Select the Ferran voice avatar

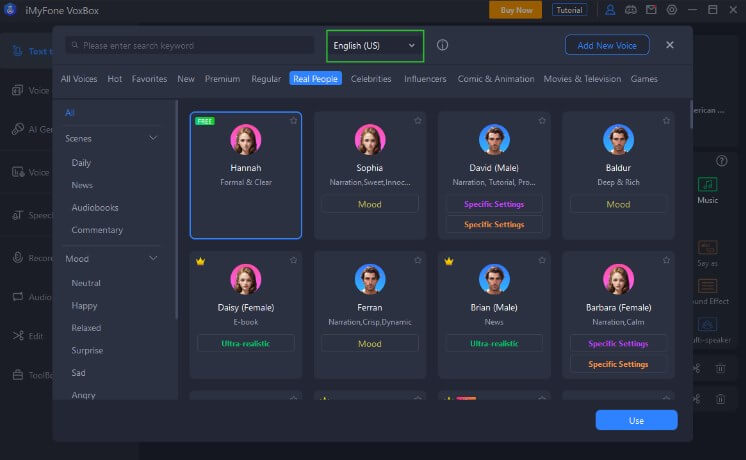(x=370, y=279)
